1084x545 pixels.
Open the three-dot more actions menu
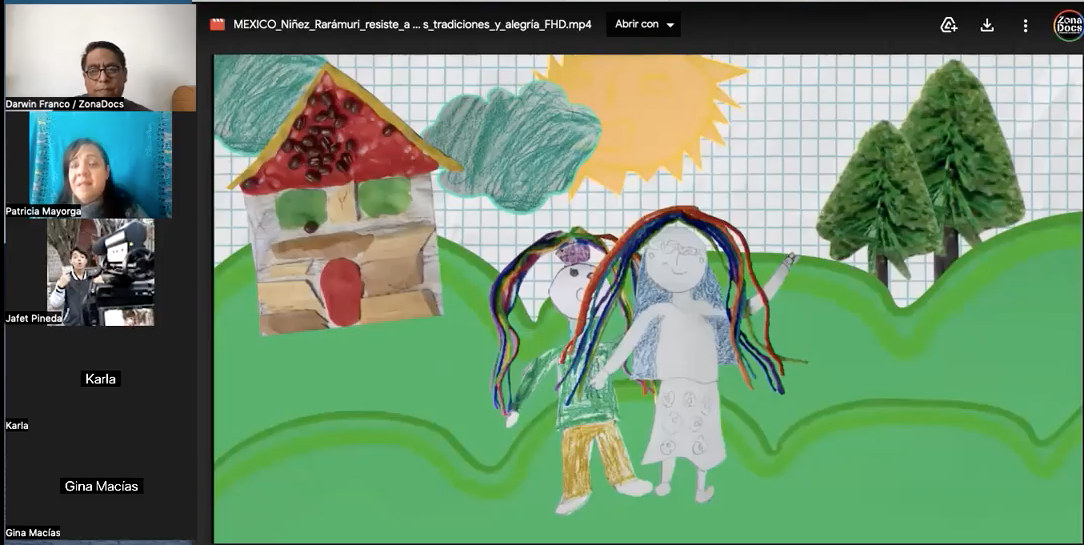(x=1025, y=25)
